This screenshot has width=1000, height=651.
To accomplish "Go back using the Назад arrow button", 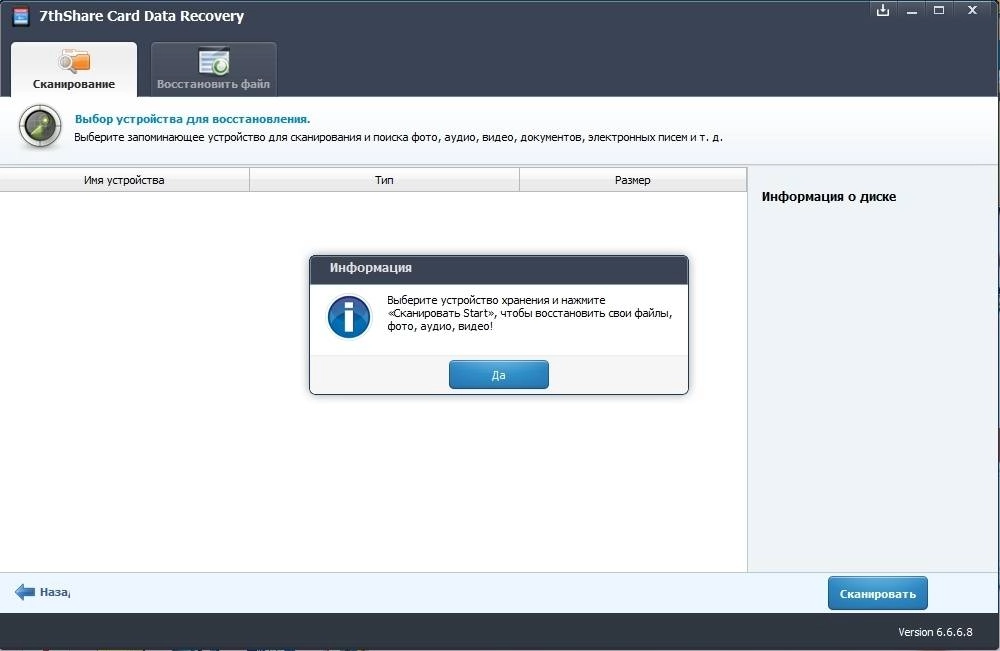I will 42,592.
